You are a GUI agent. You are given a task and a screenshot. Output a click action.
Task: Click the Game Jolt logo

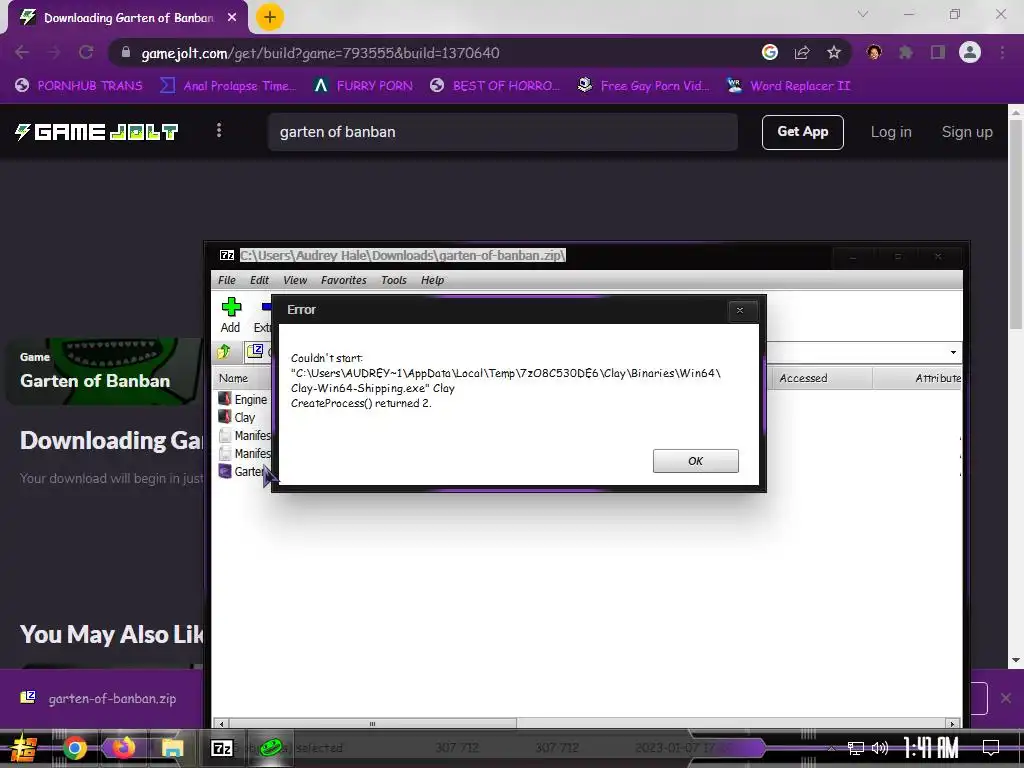97,132
